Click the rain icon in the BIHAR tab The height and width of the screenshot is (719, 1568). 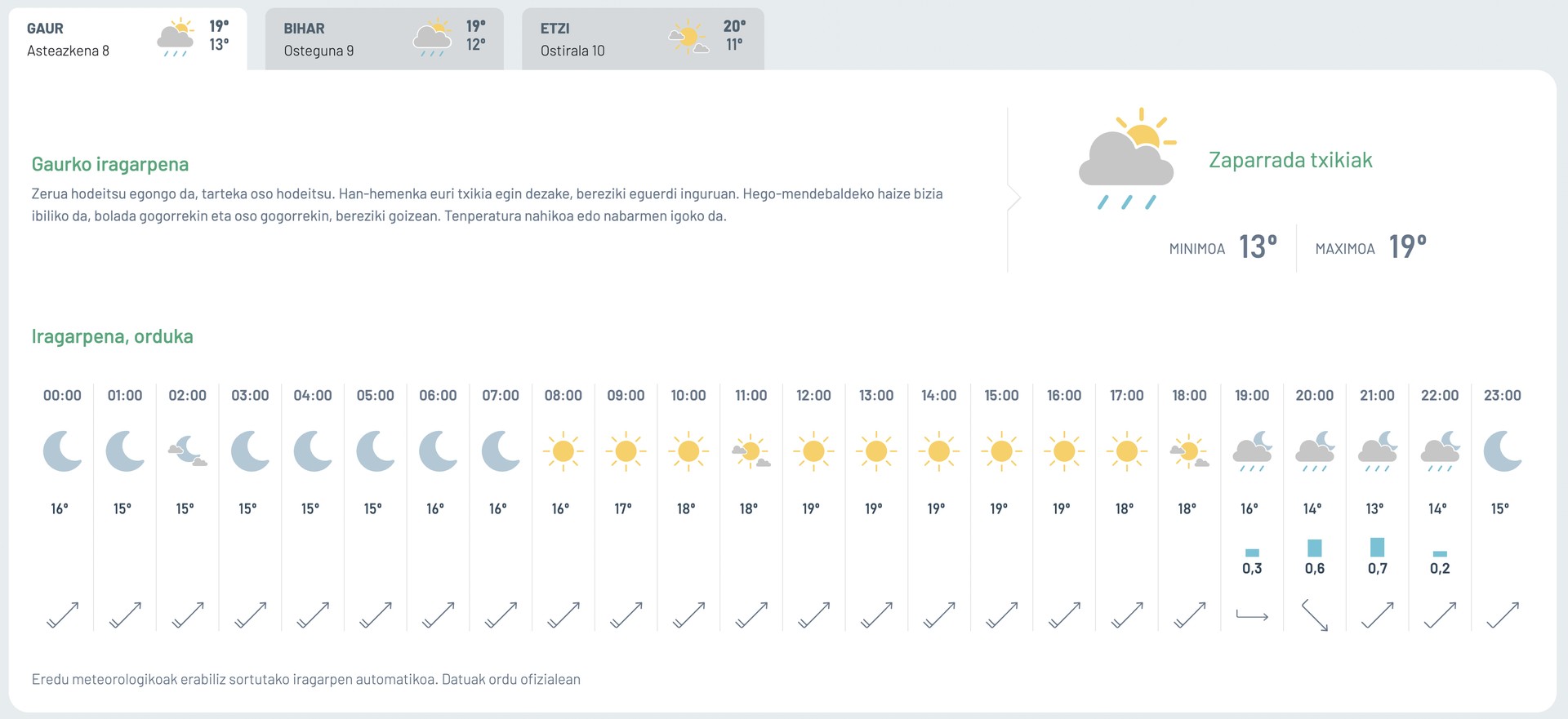point(432,38)
